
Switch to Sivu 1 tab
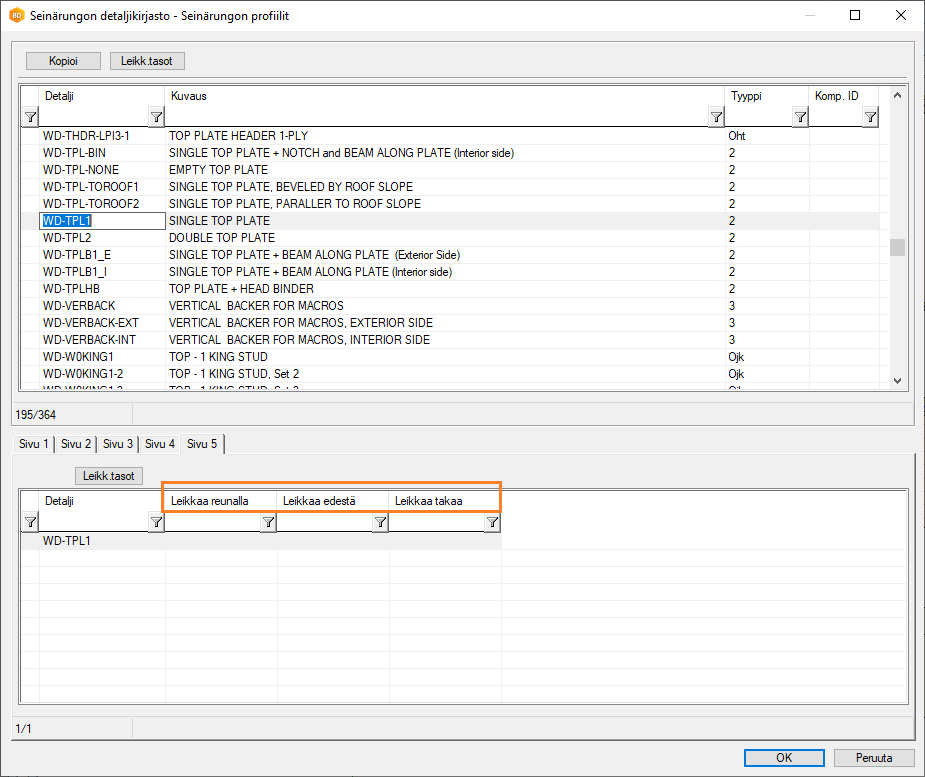click(x=32, y=444)
